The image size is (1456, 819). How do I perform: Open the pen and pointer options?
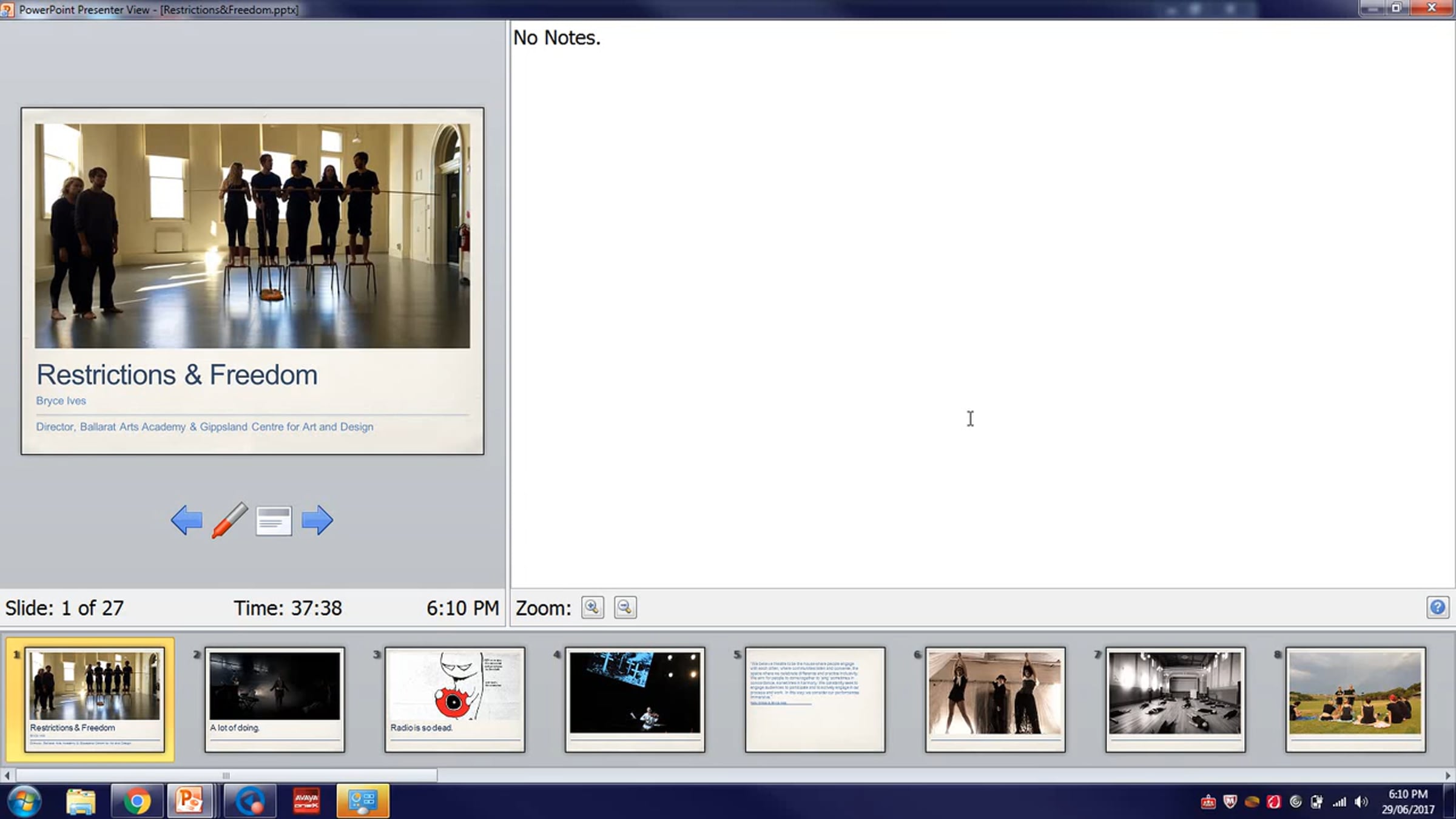click(229, 521)
